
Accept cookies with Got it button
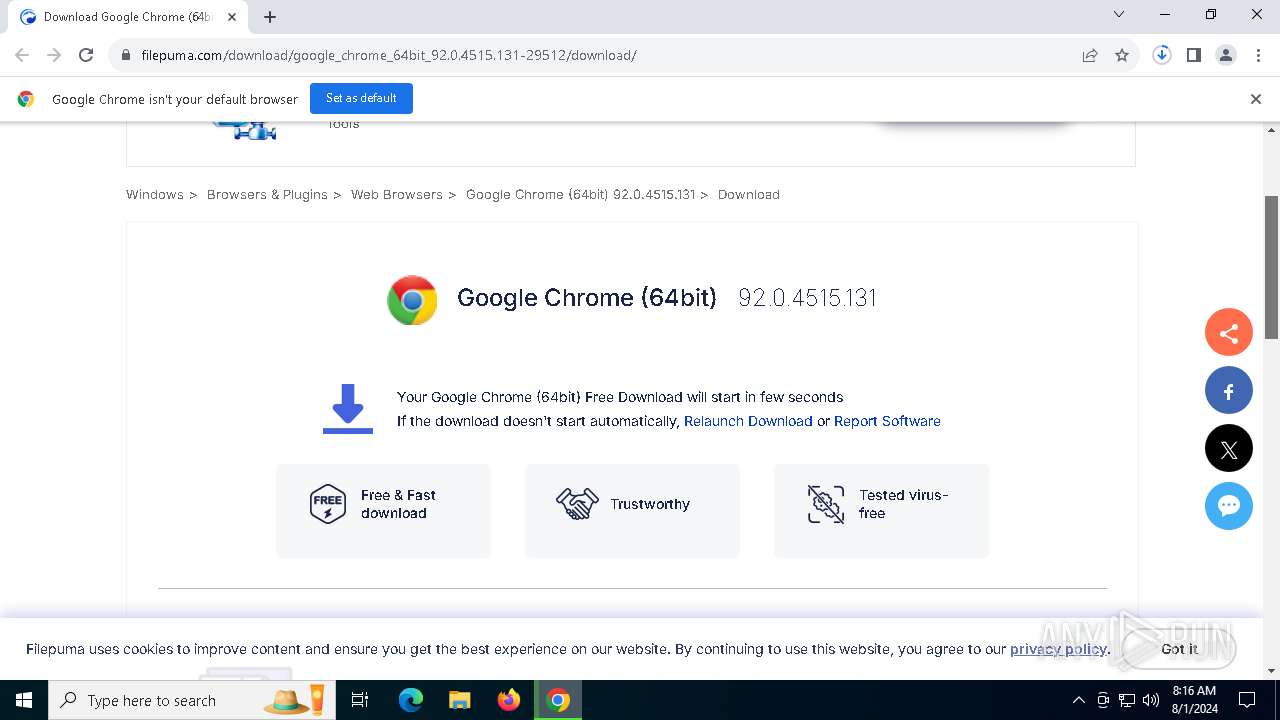(1179, 649)
